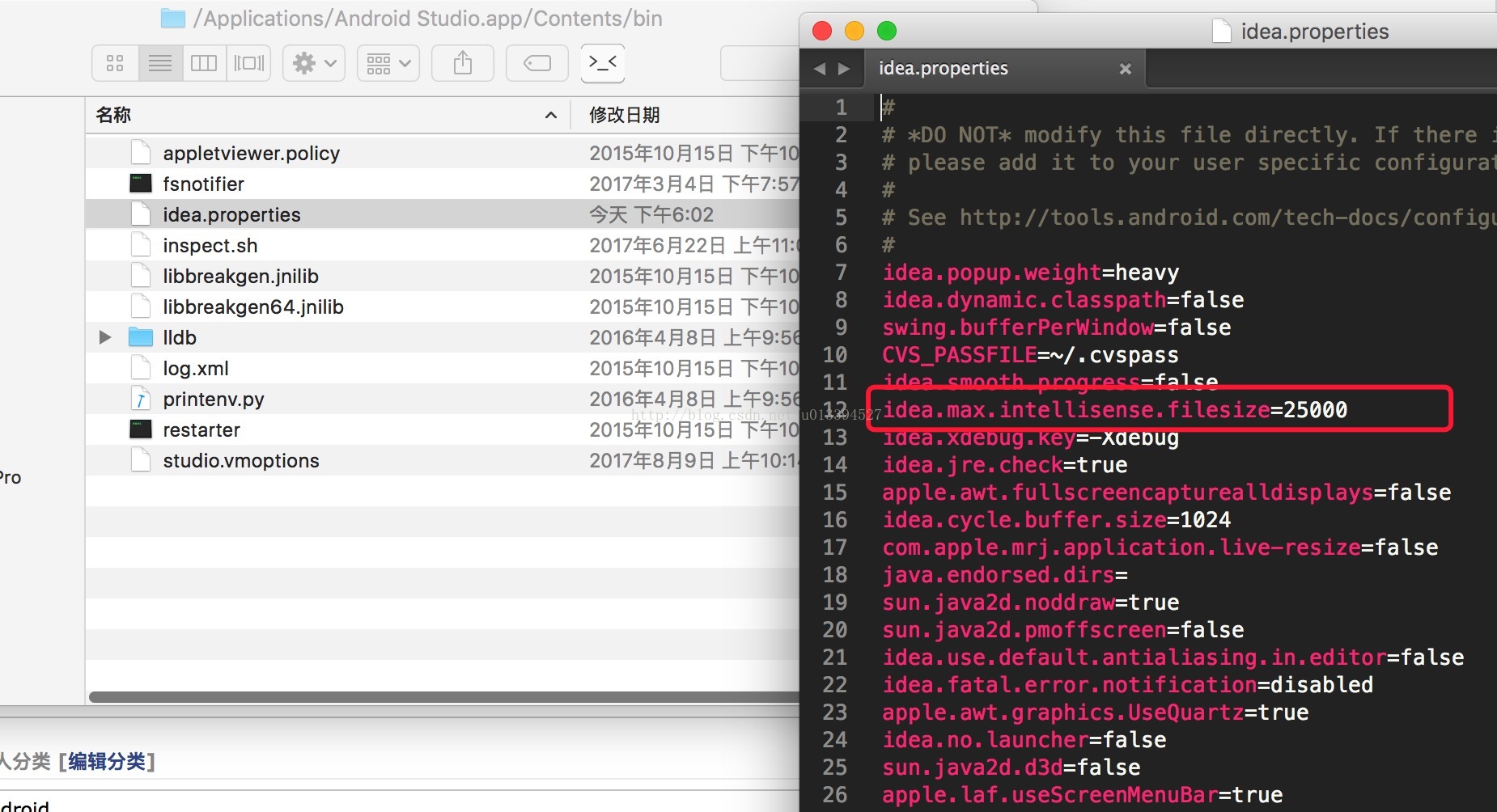This screenshot has height=812, width=1497.
Task: Click the folder icon in Finder title
Action: [173, 19]
